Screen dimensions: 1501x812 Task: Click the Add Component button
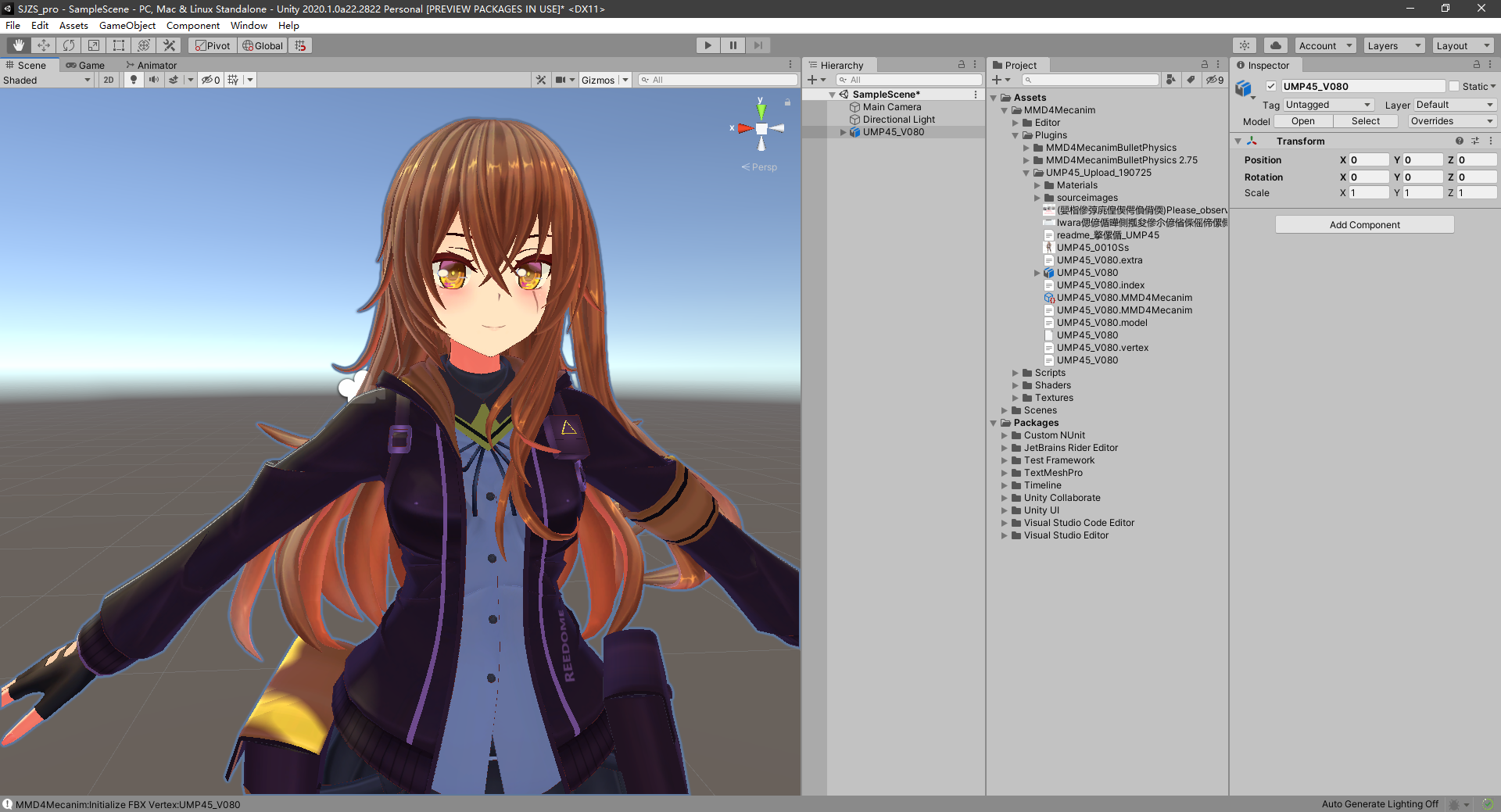pyautogui.click(x=1365, y=225)
